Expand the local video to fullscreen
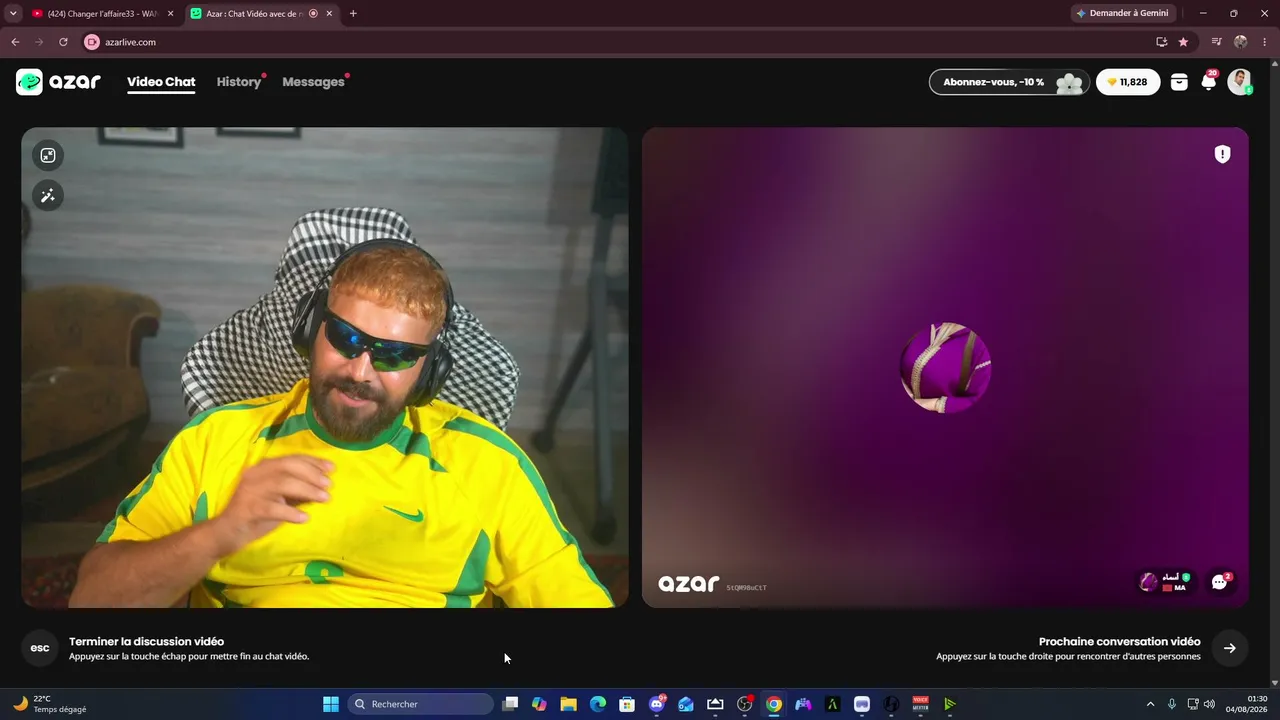 pos(48,155)
